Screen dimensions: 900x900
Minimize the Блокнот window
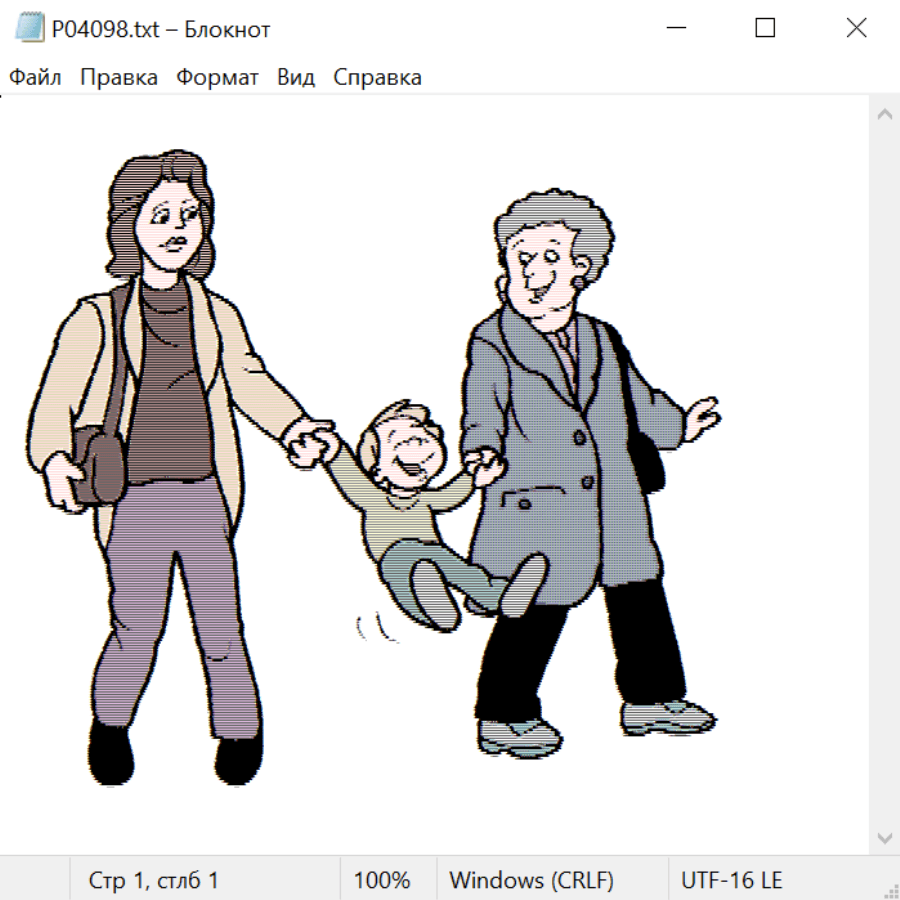[x=675, y=29]
